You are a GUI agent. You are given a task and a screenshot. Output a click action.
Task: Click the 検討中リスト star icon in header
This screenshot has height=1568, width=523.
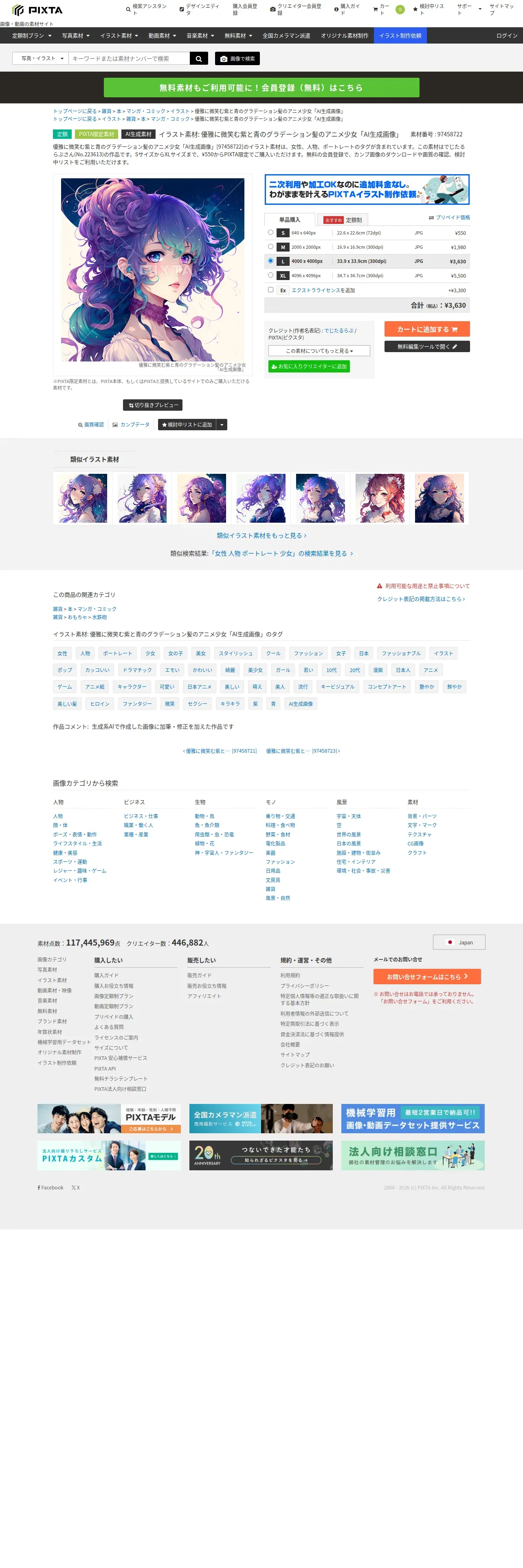(415, 9)
